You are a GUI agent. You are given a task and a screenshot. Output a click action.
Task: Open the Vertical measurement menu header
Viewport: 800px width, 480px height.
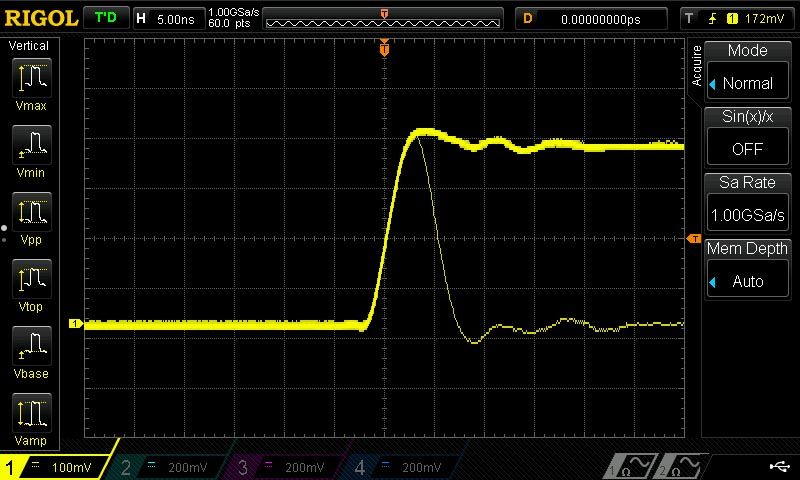click(x=29, y=46)
